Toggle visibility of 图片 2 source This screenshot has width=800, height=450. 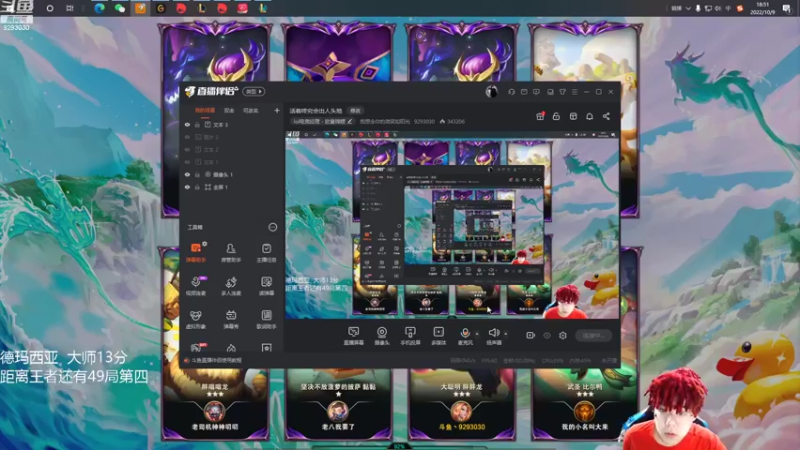tap(187, 137)
